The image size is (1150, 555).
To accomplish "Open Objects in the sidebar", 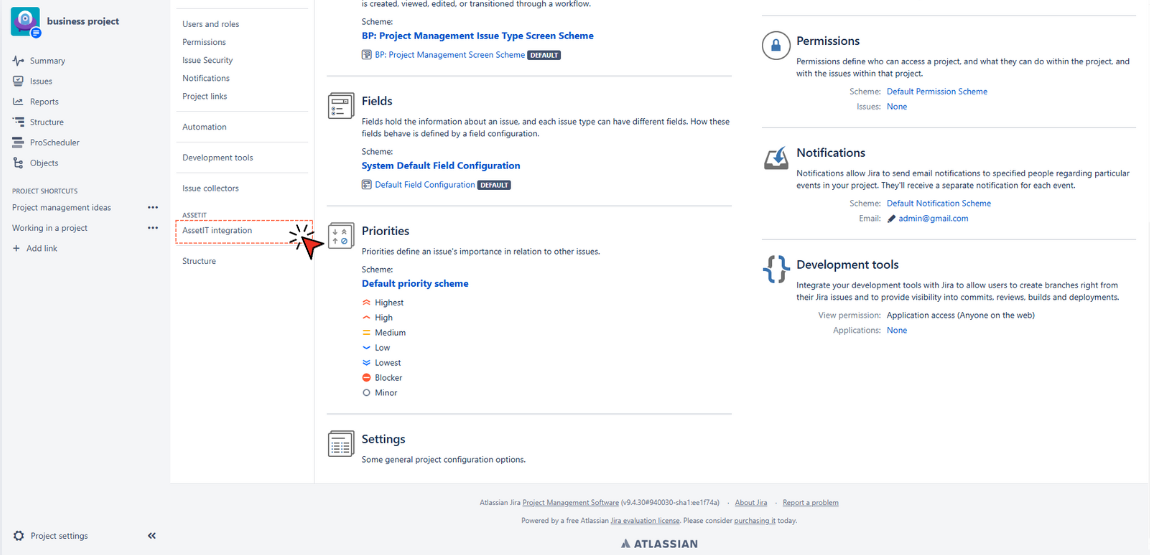I will tap(44, 163).
